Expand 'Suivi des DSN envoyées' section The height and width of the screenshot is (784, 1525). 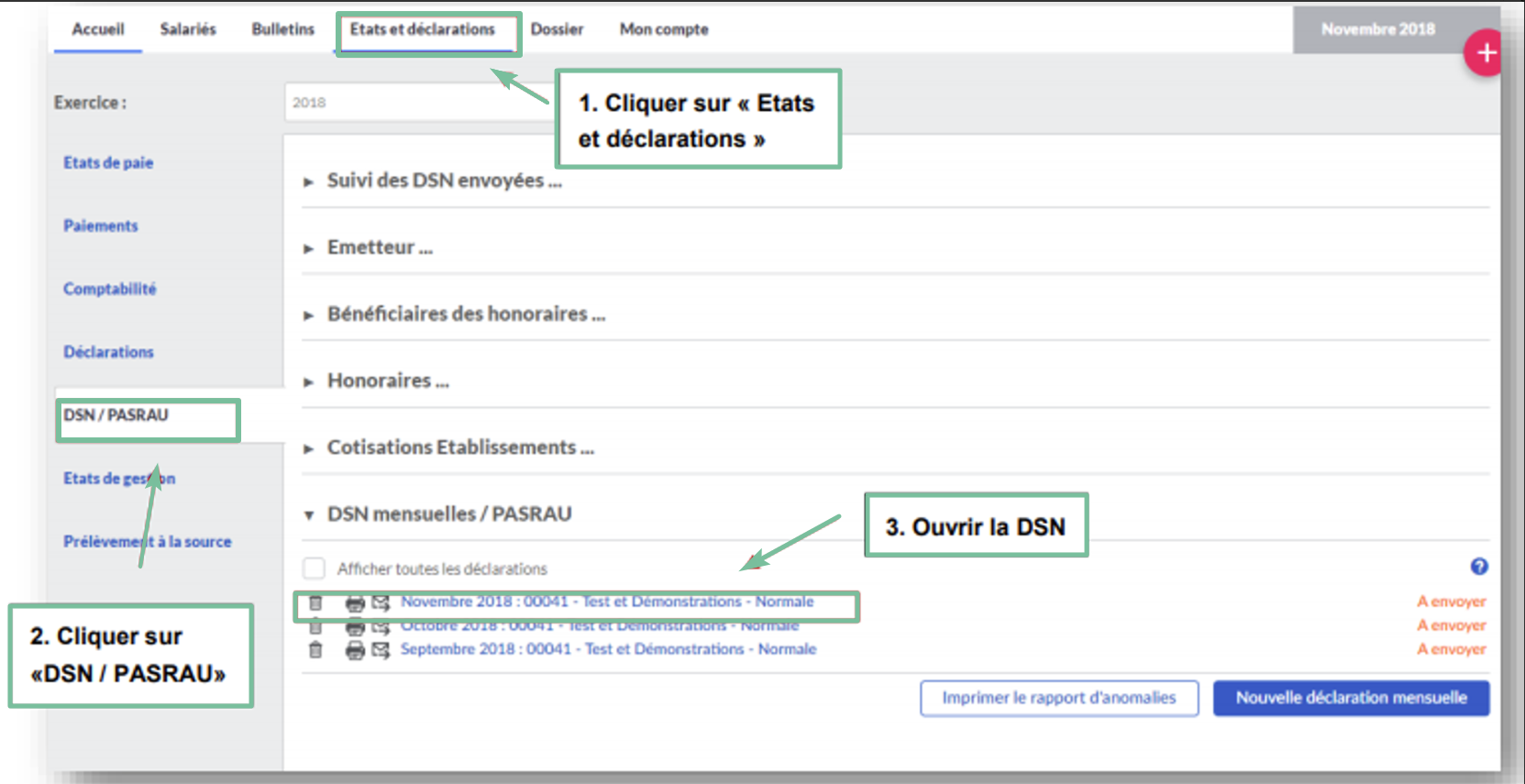point(444,181)
